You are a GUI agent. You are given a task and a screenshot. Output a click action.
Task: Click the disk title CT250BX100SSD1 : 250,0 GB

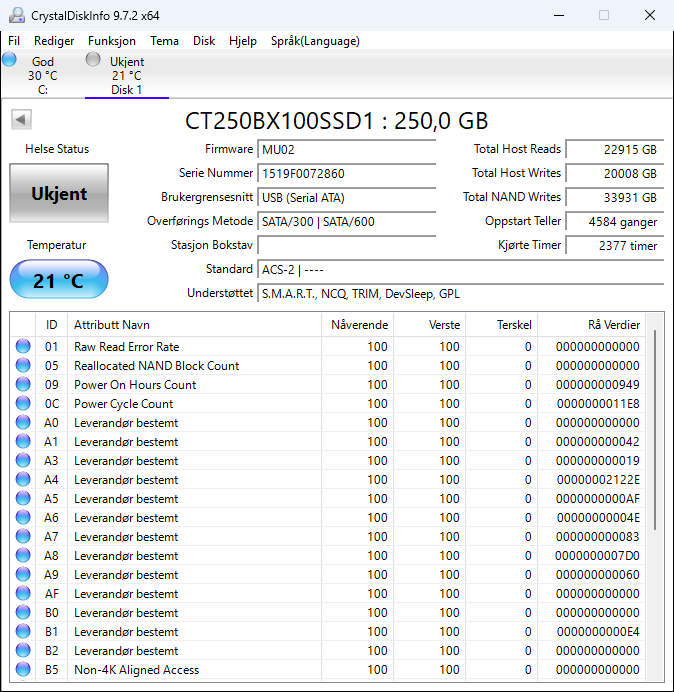click(336, 120)
